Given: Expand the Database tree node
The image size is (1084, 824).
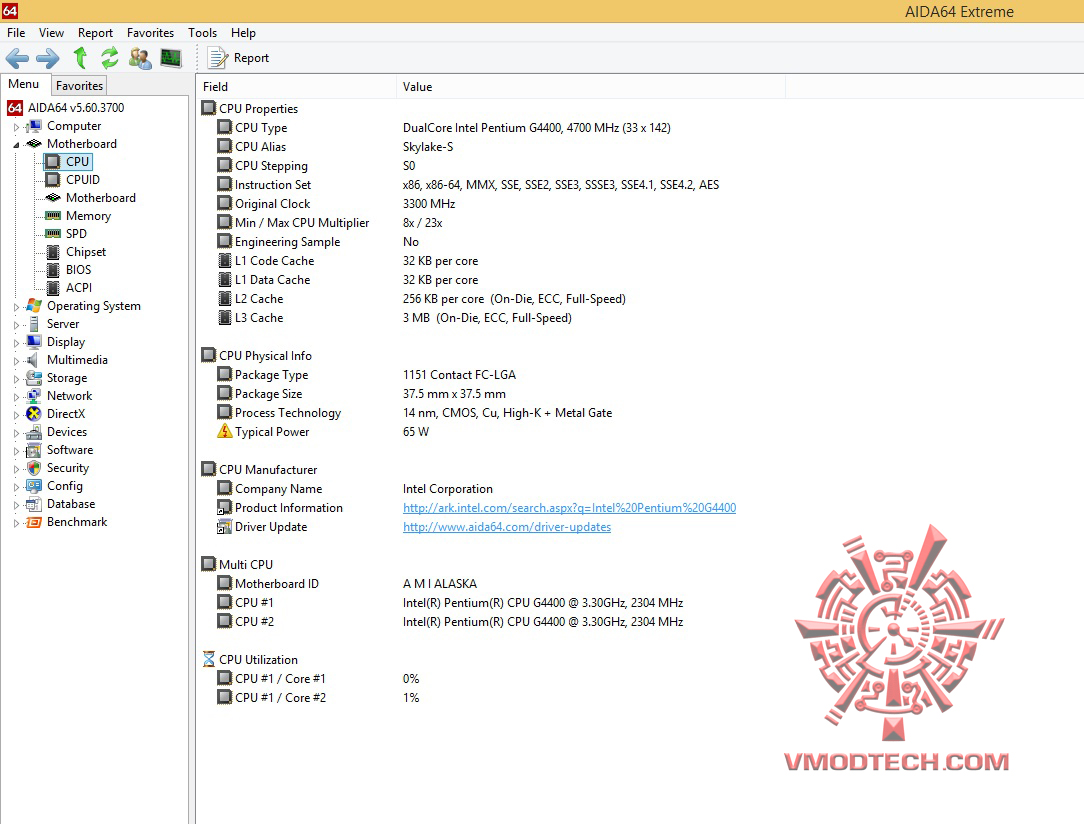Looking at the screenshot, I should coord(16,504).
